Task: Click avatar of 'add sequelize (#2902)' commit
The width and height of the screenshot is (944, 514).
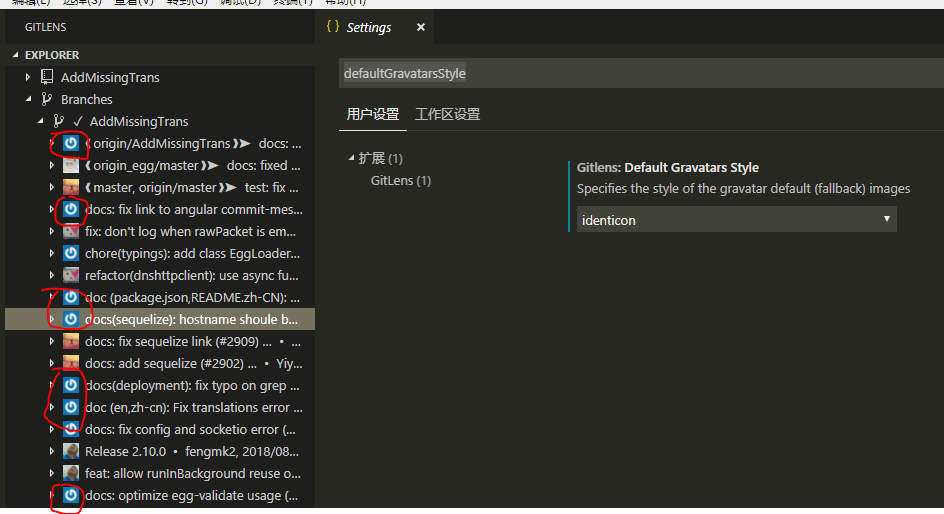Action: [71, 363]
